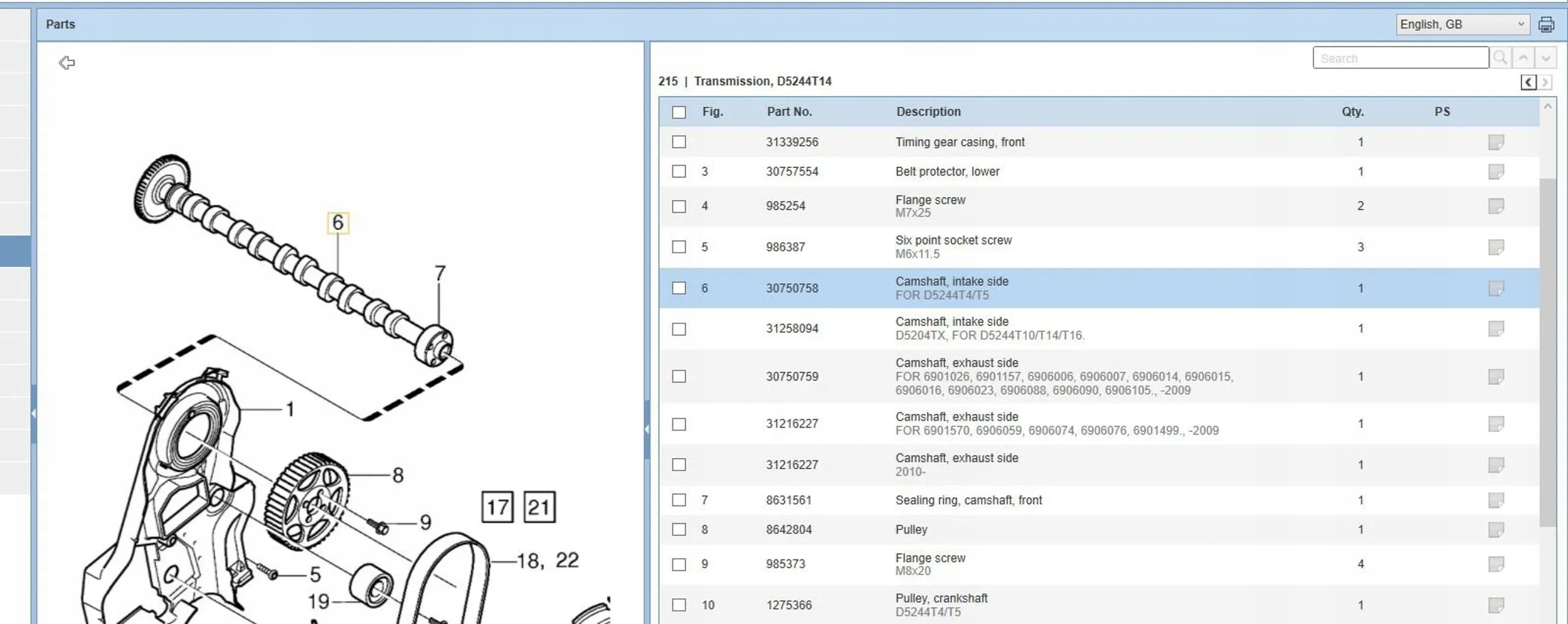Select callout 5 on the diagram
This screenshot has height=624, width=1568.
point(315,574)
